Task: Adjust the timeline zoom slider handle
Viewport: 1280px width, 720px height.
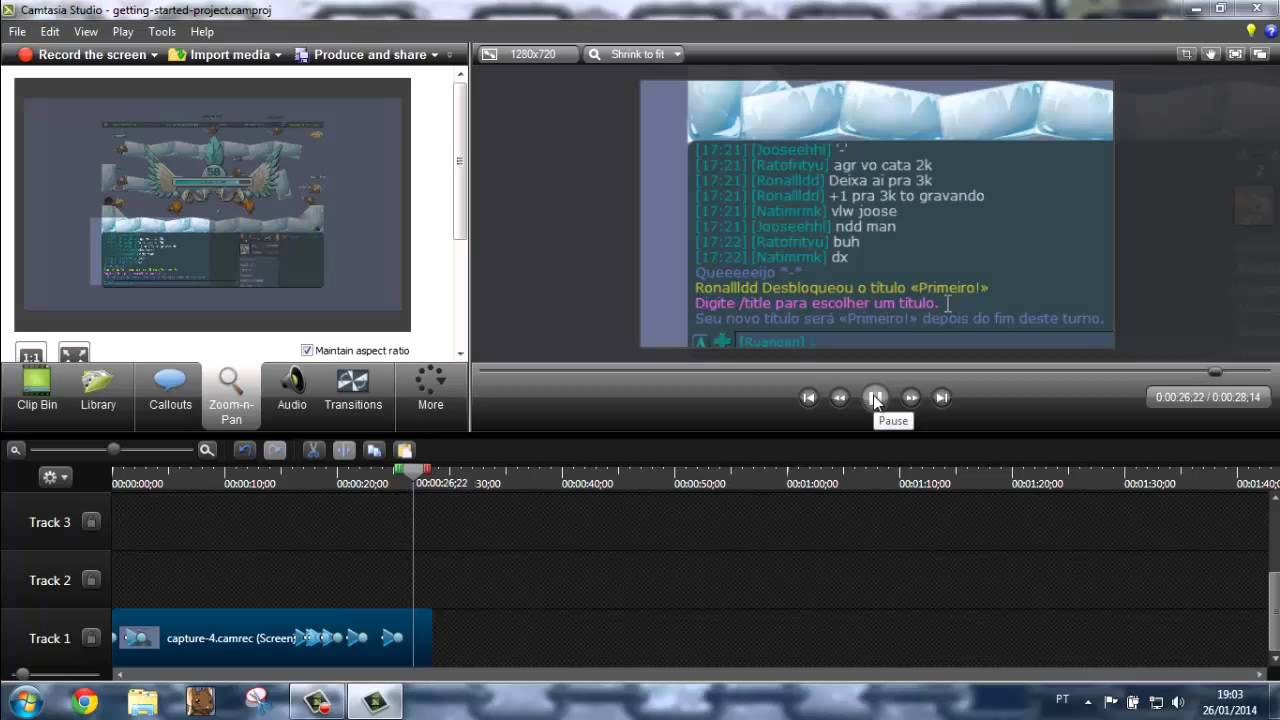Action: [x=113, y=450]
